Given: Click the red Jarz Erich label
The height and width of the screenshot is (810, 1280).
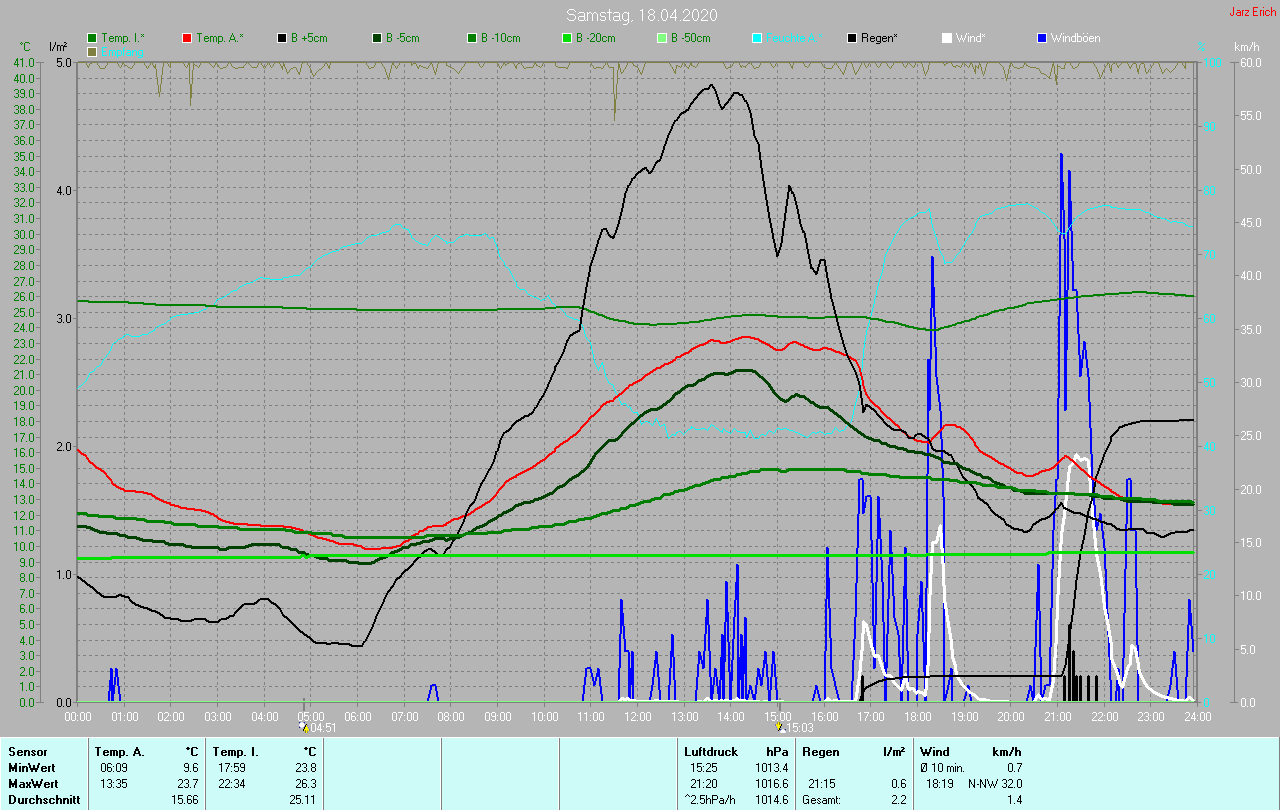Looking at the screenshot, I should (x=1254, y=12).
